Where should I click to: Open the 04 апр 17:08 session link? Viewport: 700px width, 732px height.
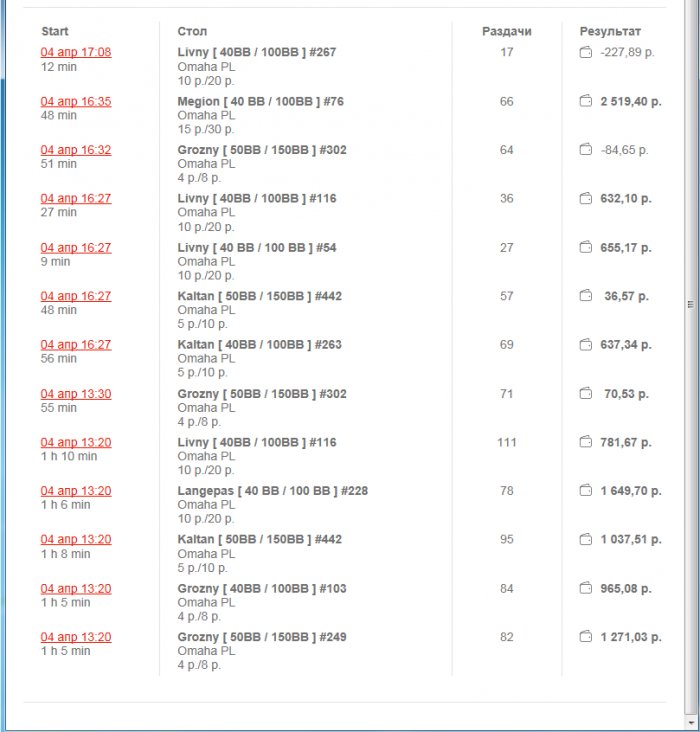(x=76, y=52)
